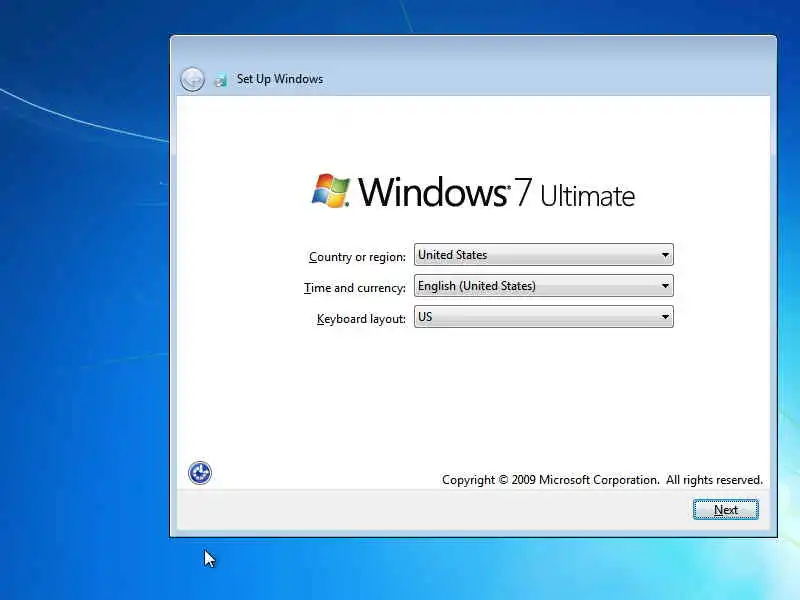The image size is (800, 600).
Task: Click the 'Windows 7 Ultimate' heading text
Action: pyautogui.click(x=497, y=192)
